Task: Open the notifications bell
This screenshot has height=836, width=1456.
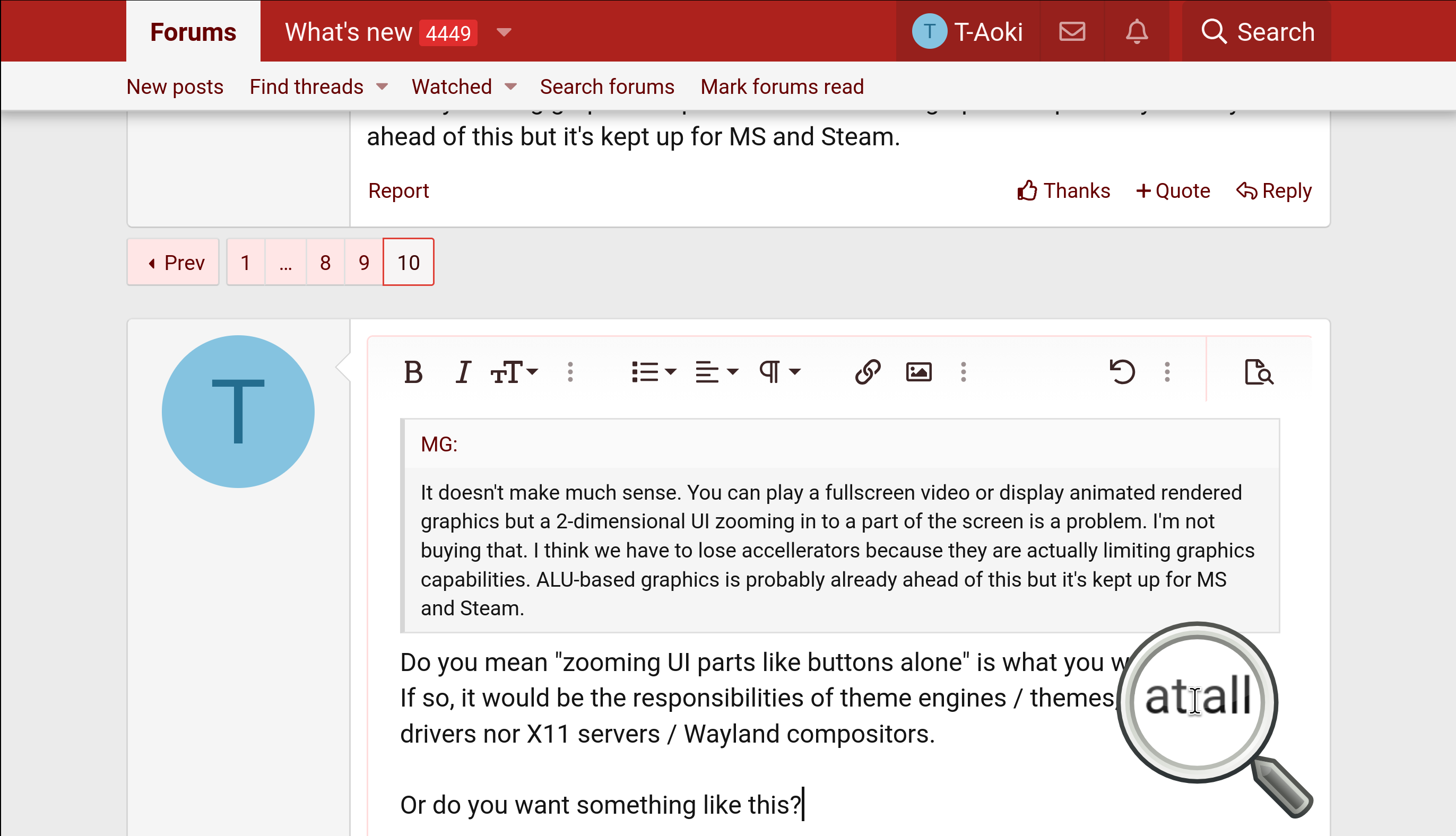Action: point(1137,32)
